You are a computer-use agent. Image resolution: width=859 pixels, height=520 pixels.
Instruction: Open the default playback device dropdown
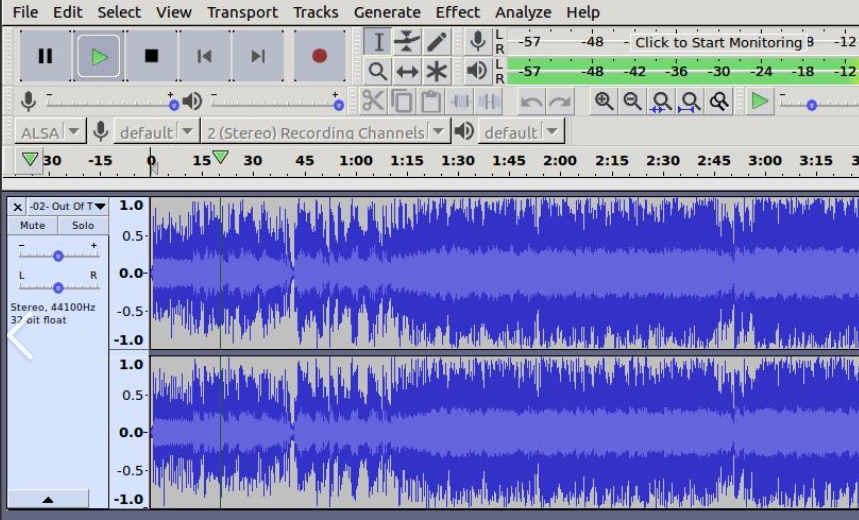click(520, 132)
